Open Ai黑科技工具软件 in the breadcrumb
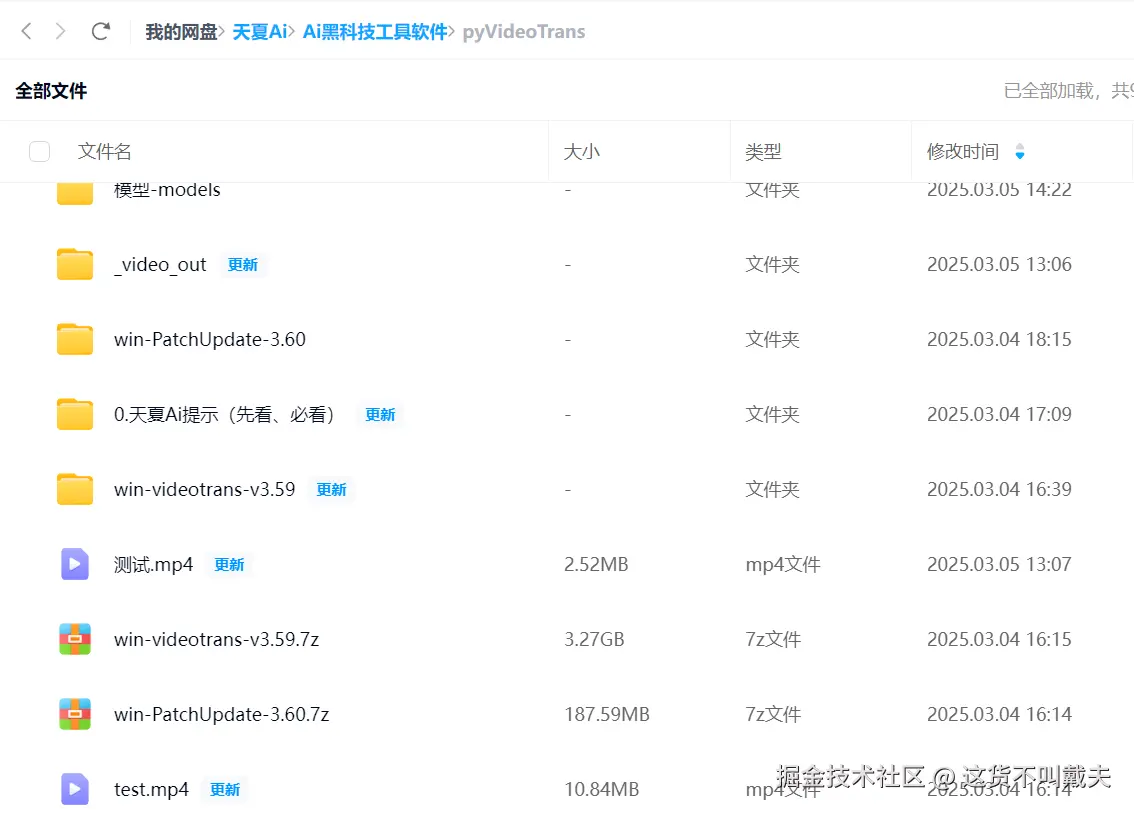 coord(375,32)
